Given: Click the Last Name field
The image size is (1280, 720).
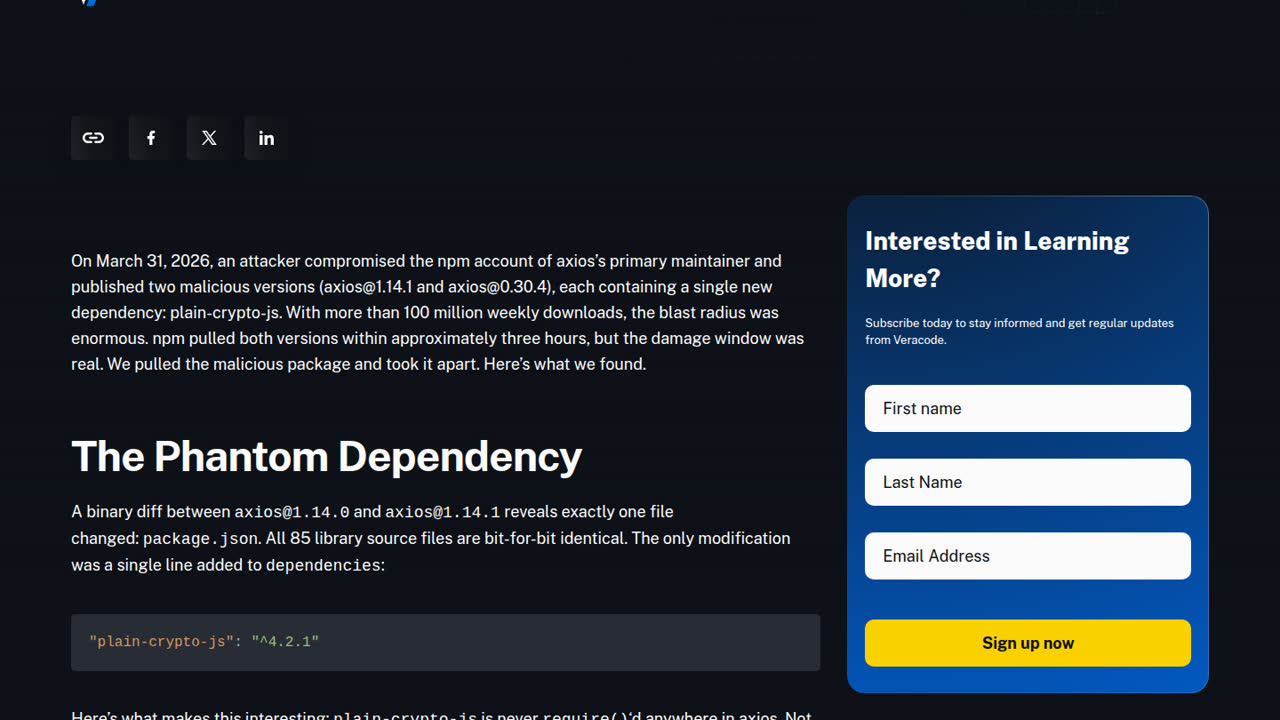Looking at the screenshot, I should click(x=1028, y=482).
